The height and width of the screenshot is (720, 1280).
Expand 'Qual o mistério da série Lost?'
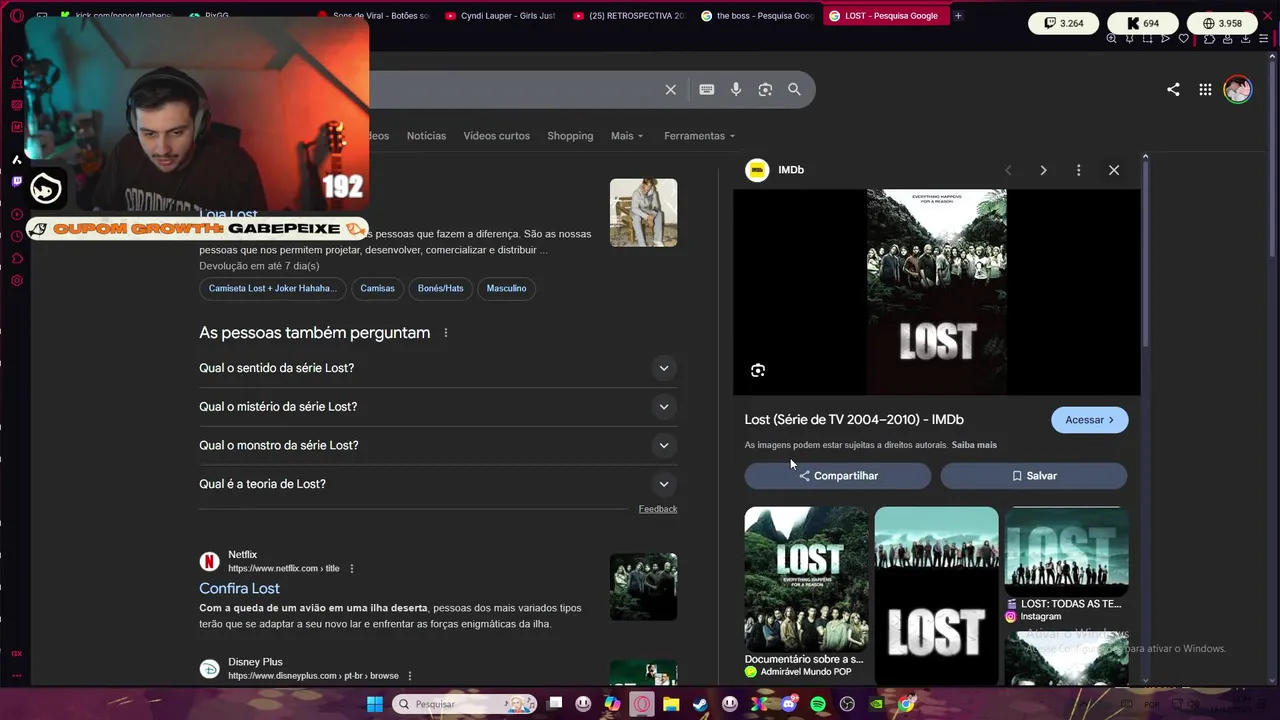[438, 407]
